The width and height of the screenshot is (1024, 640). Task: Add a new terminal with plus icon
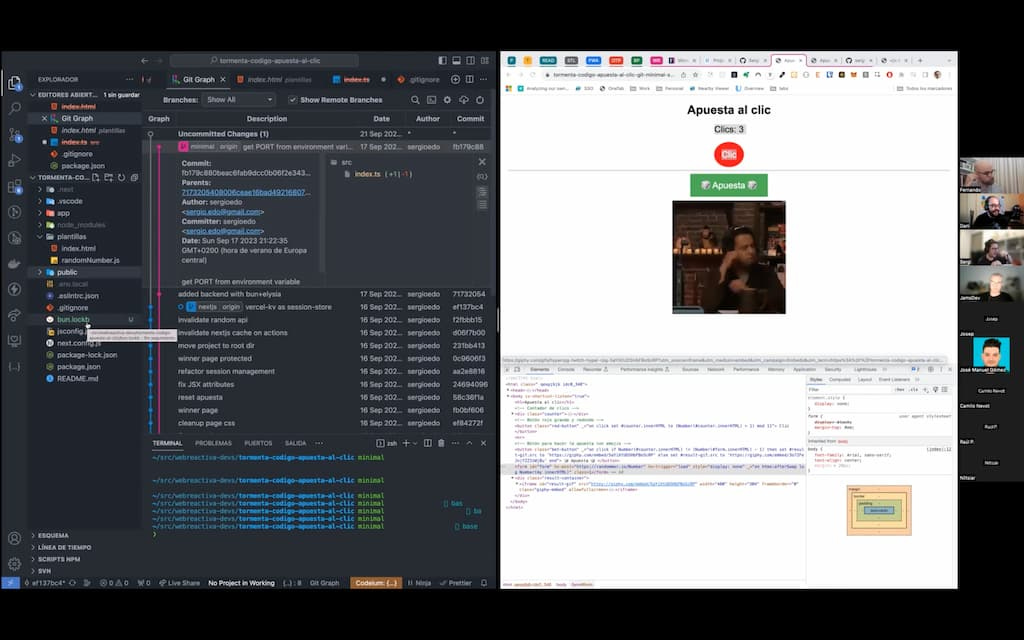406,443
